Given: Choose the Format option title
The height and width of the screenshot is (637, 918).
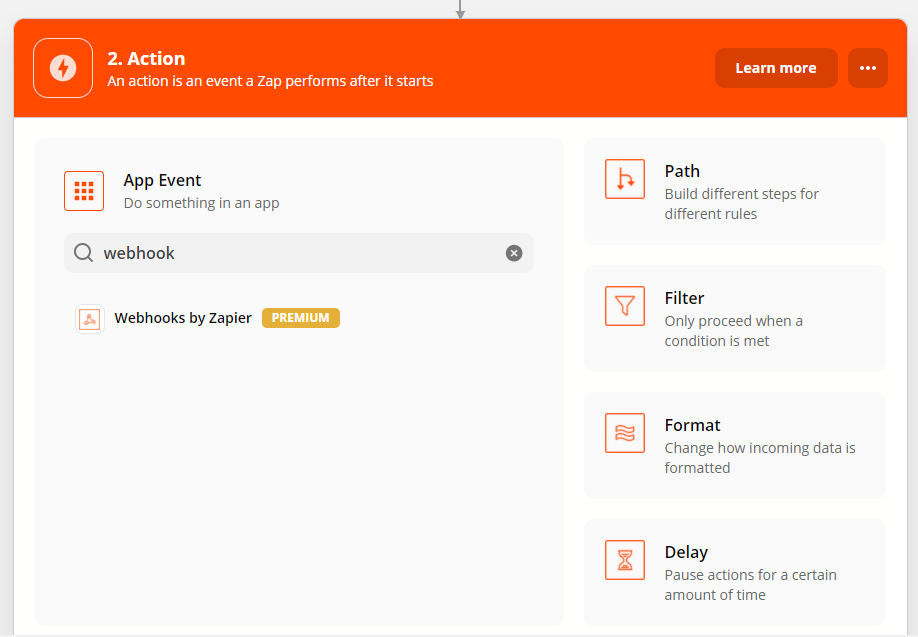Looking at the screenshot, I should (692, 425).
